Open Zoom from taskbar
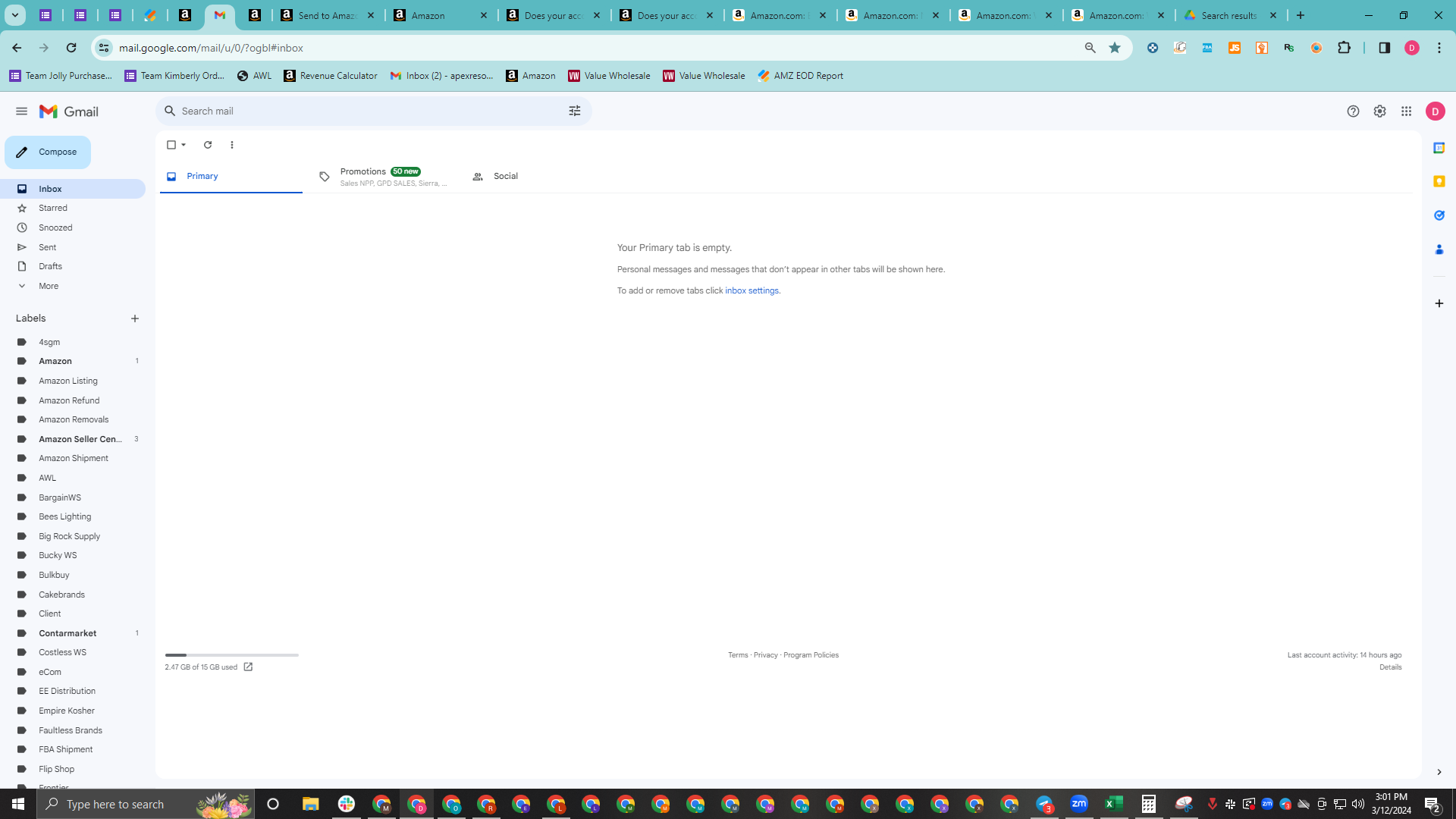 [x=1079, y=804]
